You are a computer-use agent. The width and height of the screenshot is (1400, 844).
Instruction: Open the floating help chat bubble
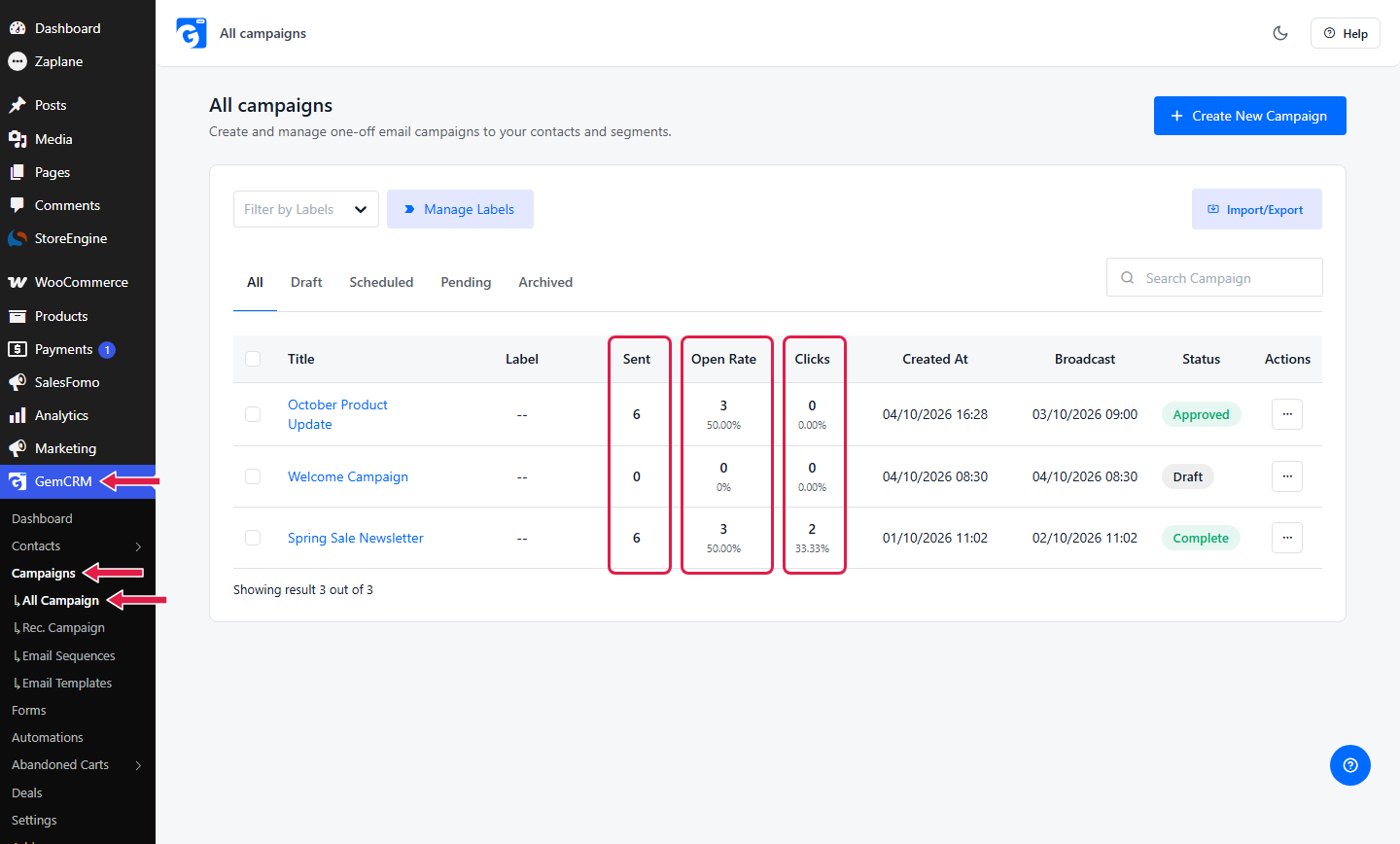click(x=1350, y=765)
